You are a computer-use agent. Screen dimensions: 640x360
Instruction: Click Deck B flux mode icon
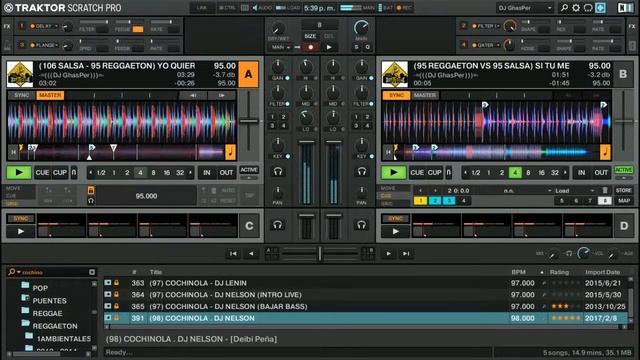[x=449, y=173]
